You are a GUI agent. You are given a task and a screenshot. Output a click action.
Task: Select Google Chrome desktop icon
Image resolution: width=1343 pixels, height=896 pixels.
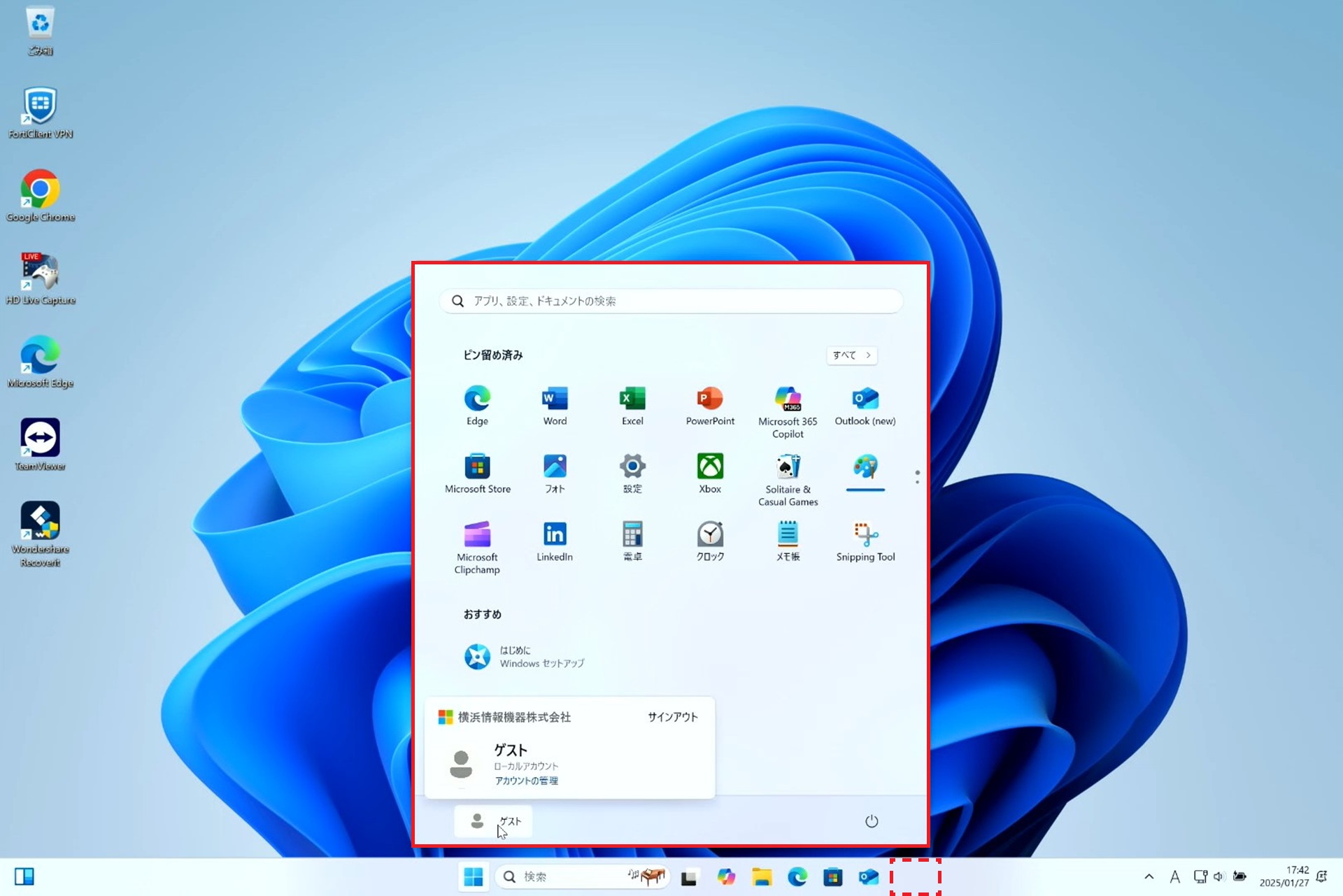coord(41,196)
